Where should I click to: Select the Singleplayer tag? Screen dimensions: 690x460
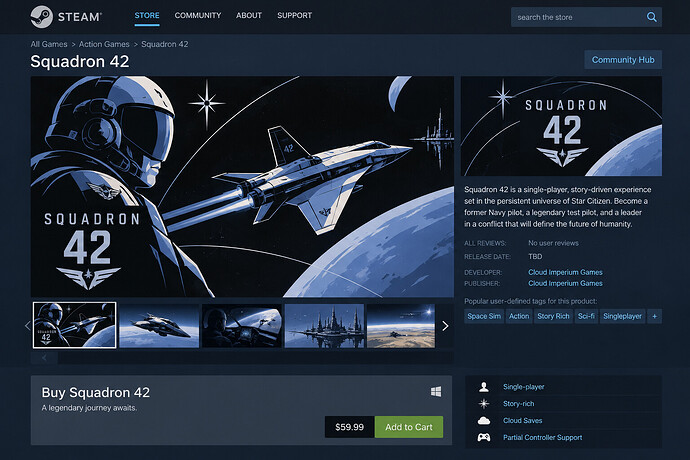622,316
